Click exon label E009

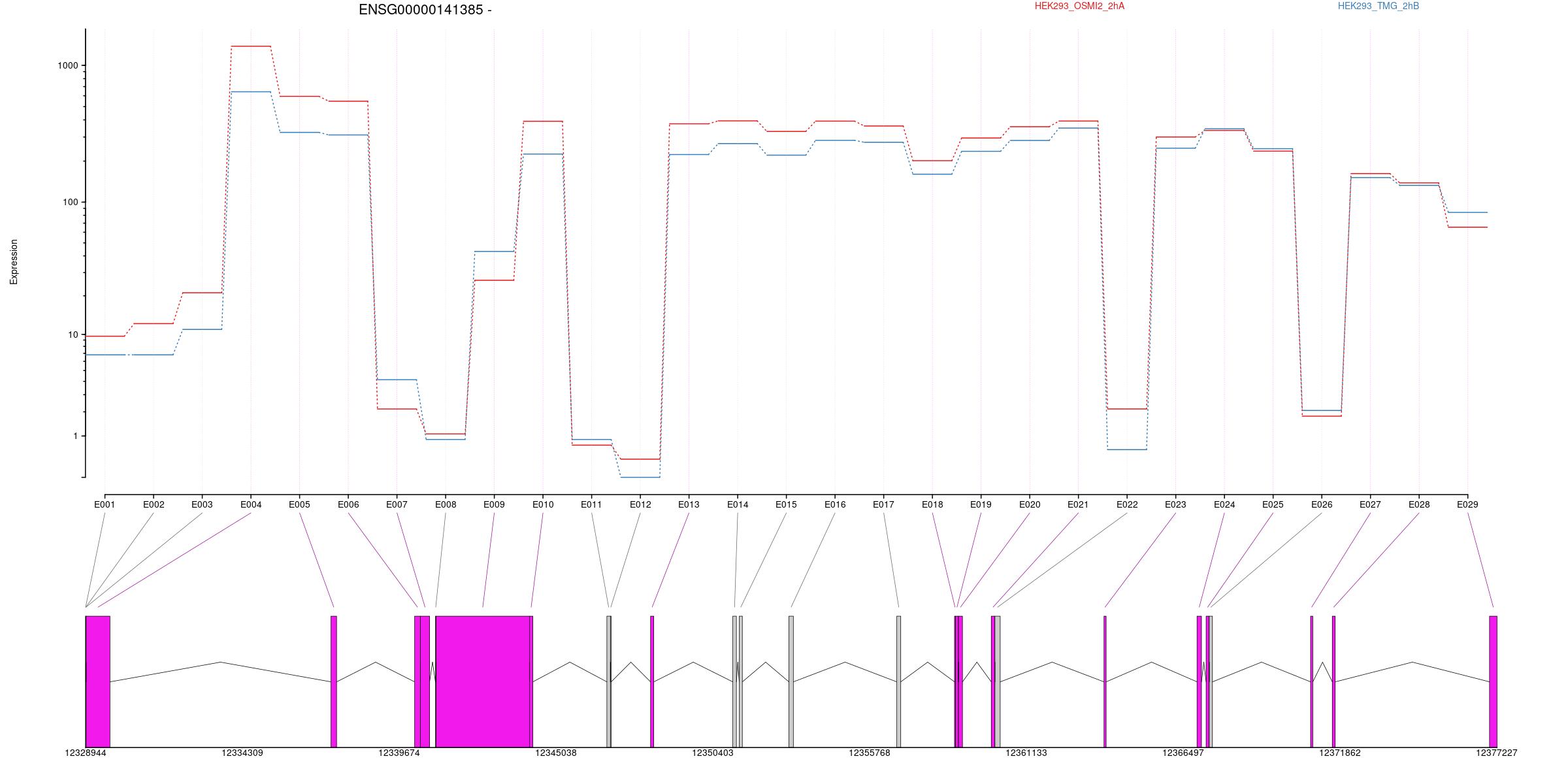coord(494,504)
